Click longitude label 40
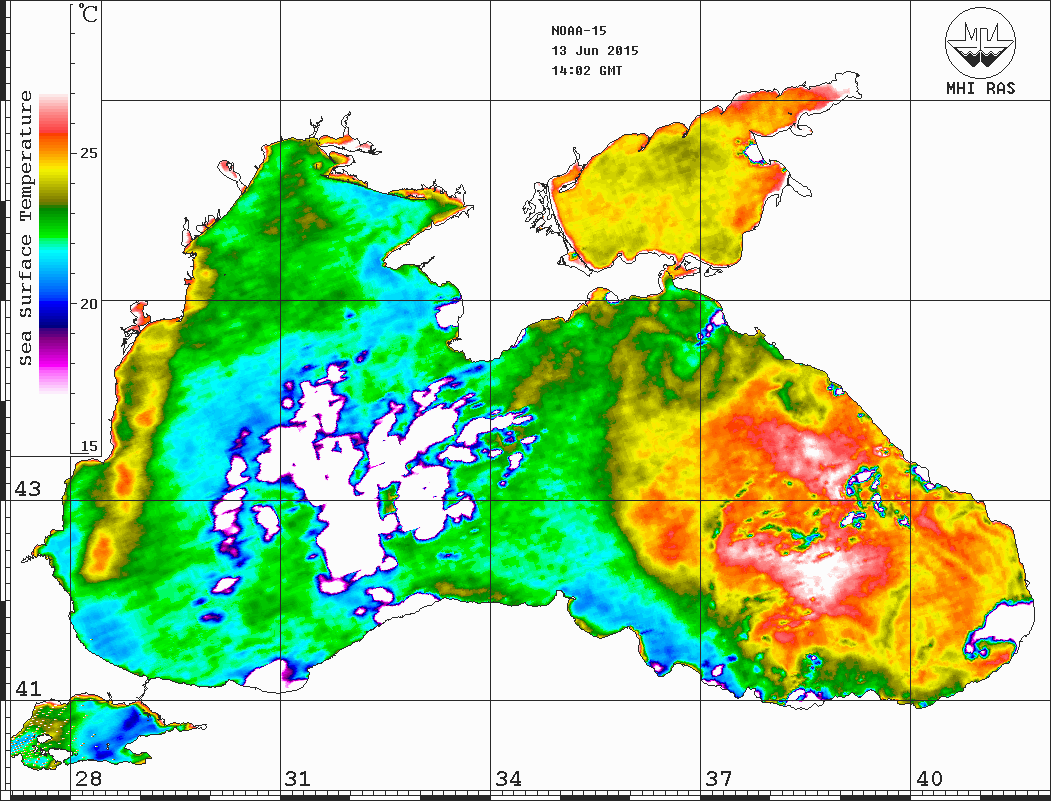The image size is (1051, 801). click(x=929, y=779)
